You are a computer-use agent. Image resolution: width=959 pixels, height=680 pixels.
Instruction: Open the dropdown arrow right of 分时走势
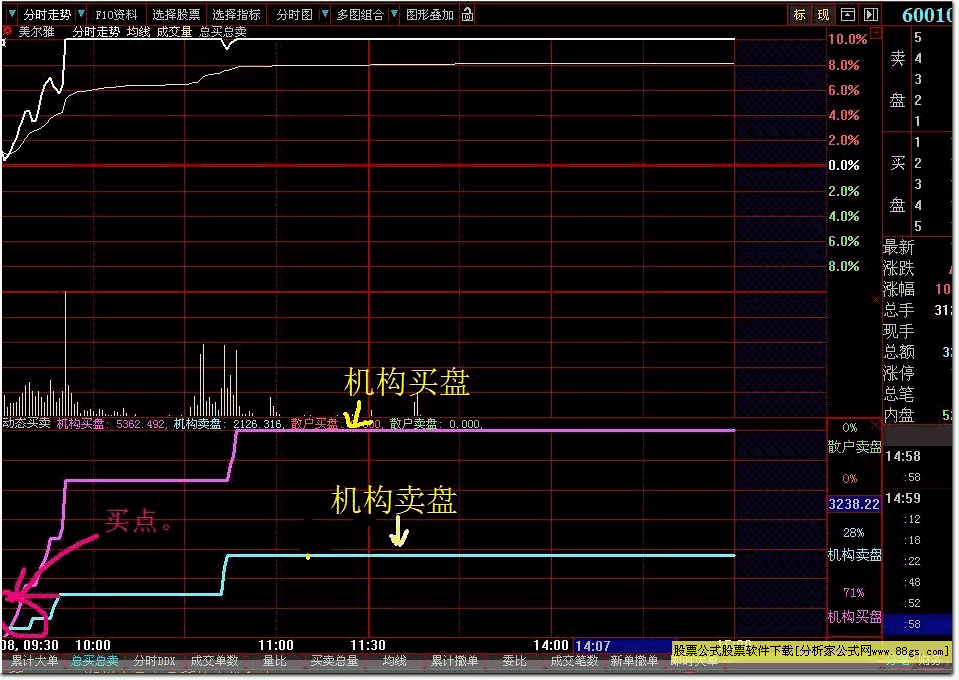coord(81,13)
